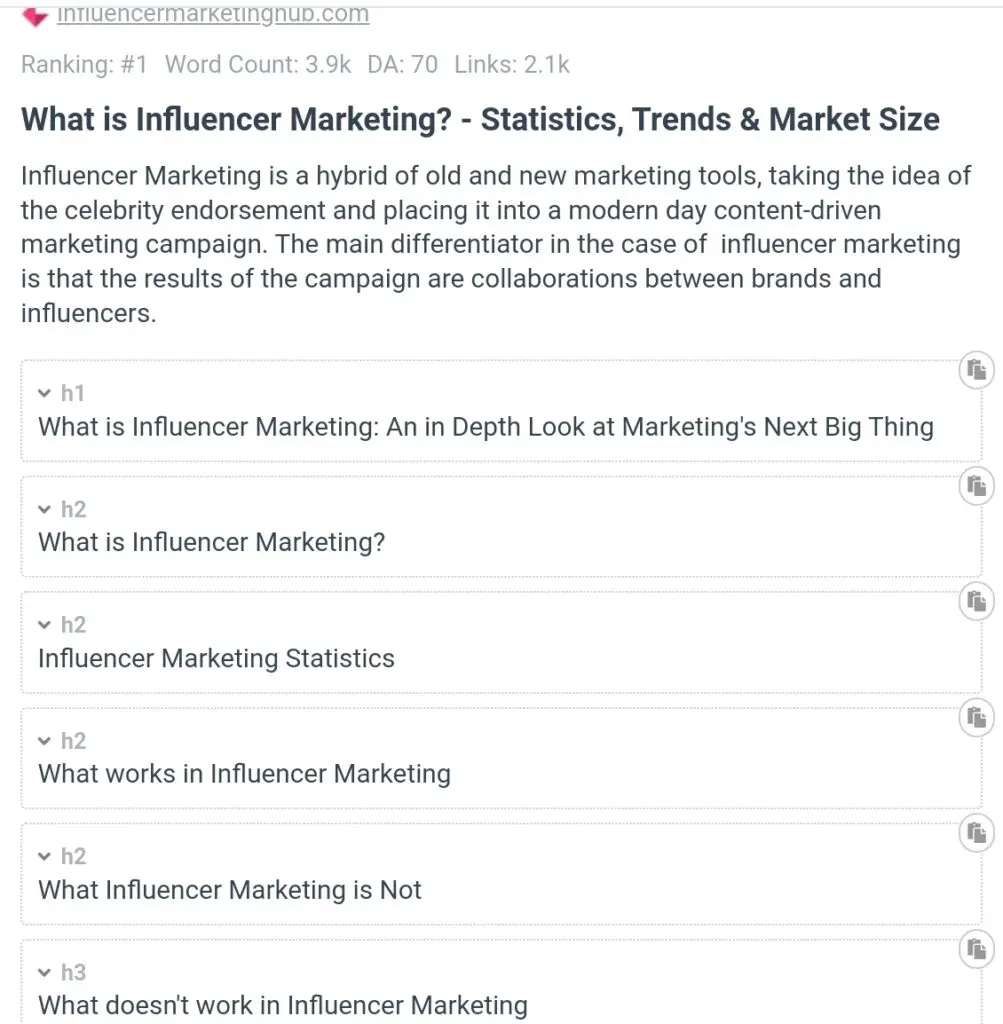Open the influencermarketinghub.com link

coord(213,15)
